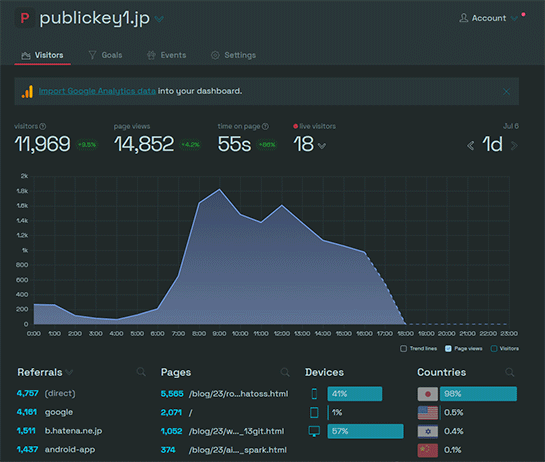Enable the Trend lines checkbox
The image size is (545, 462).
pos(403,348)
